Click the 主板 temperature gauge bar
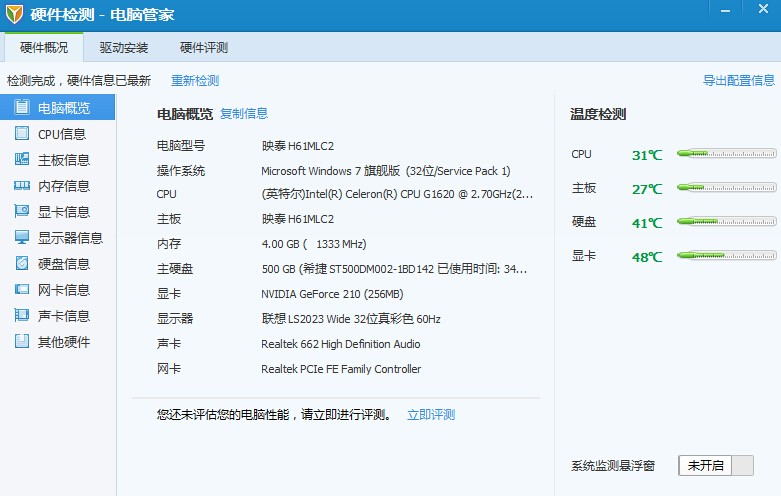The image size is (781, 496). coord(726,187)
